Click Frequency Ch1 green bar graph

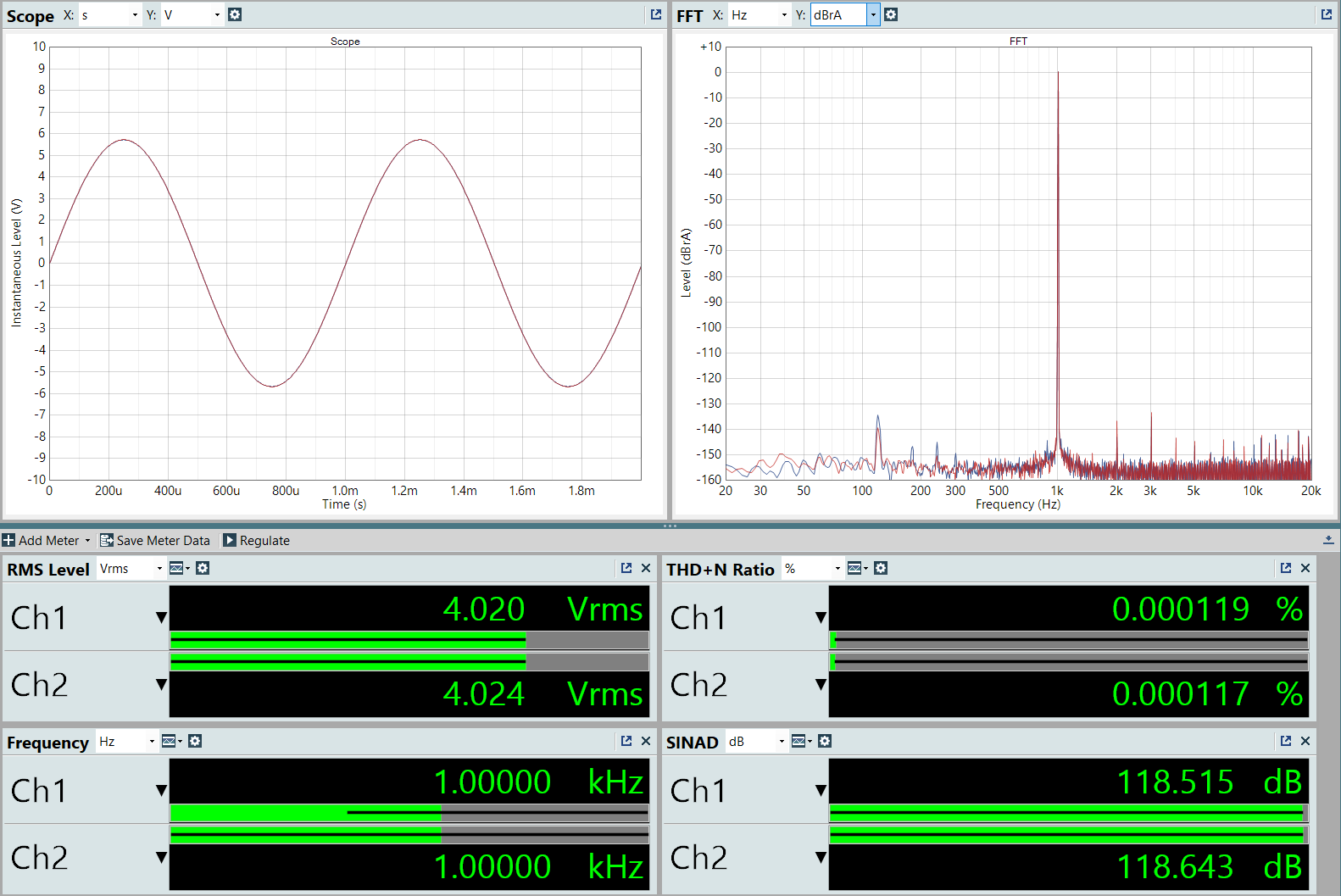coord(409,813)
